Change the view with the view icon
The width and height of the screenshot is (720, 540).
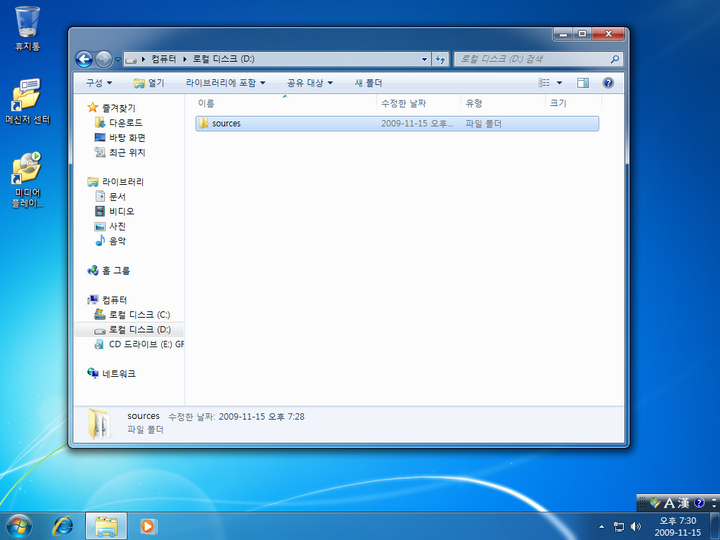click(544, 83)
